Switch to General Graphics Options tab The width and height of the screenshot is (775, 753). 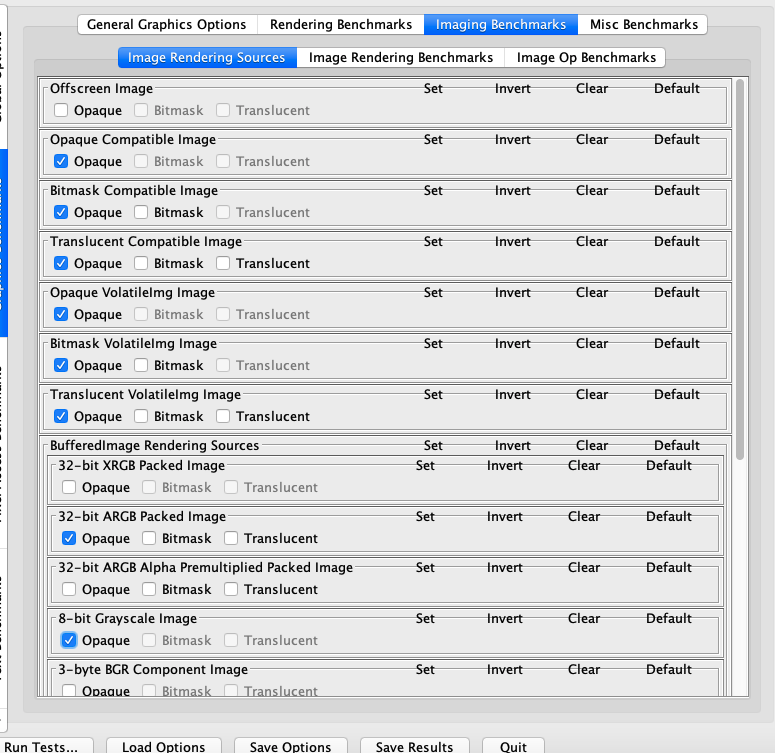(166, 24)
